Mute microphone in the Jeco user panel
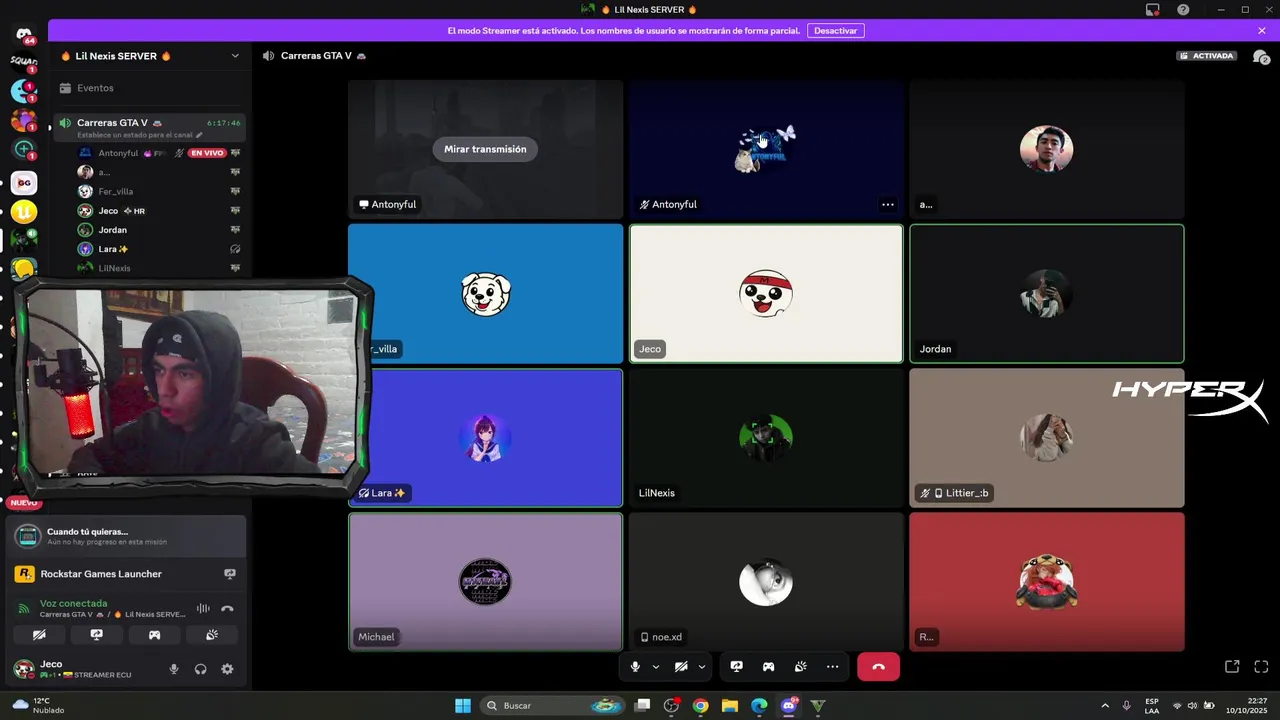The width and height of the screenshot is (1280, 720). [x=174, y=669]
